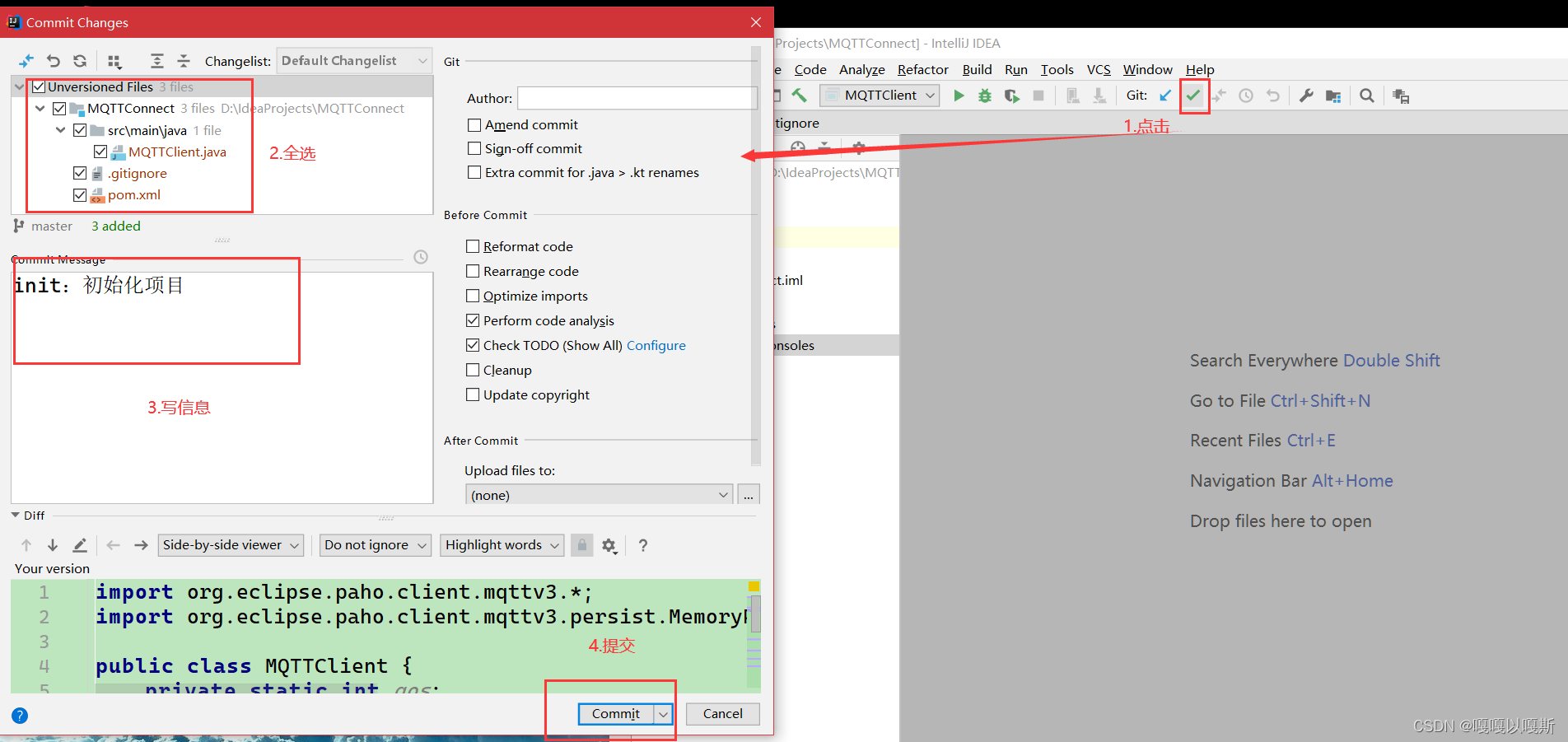The width and height of the screenshot is (1568, 742).
Task: Click the ellipsis button beside upload dropdown
Action: pos(749,495)
